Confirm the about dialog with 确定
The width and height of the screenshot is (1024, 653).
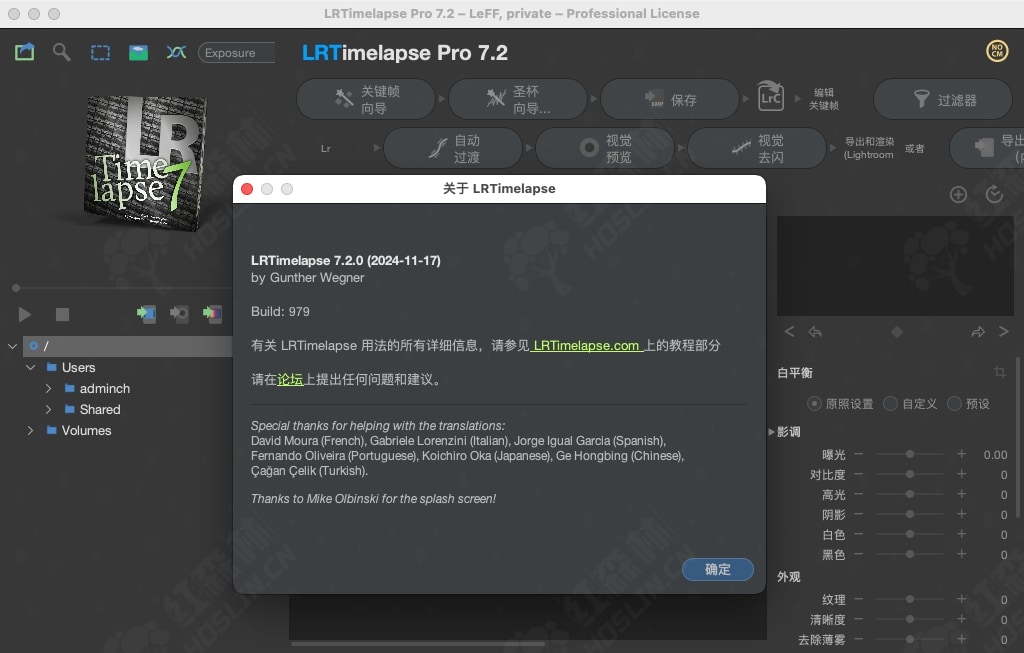click(718, 569)
